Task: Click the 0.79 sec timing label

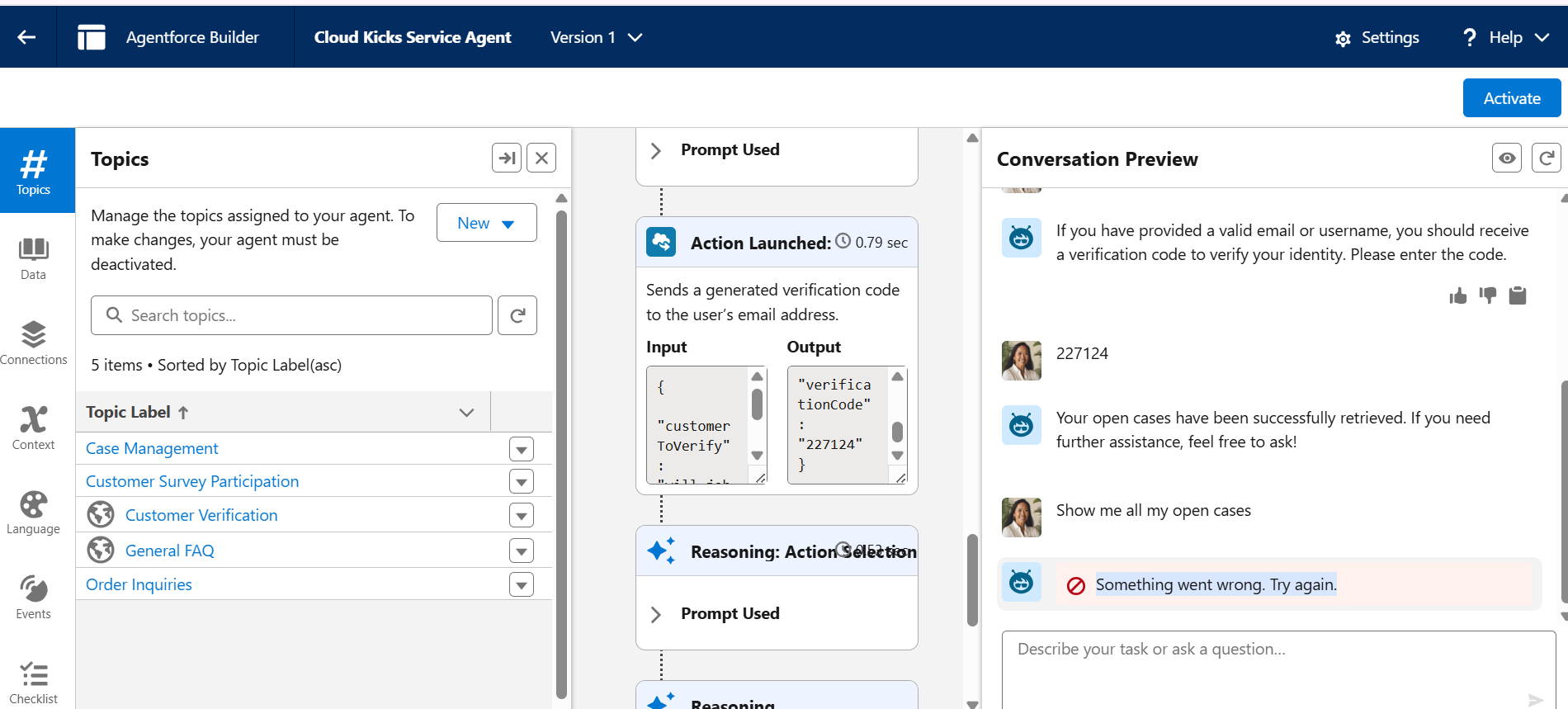Action: [x=881, y=243]
